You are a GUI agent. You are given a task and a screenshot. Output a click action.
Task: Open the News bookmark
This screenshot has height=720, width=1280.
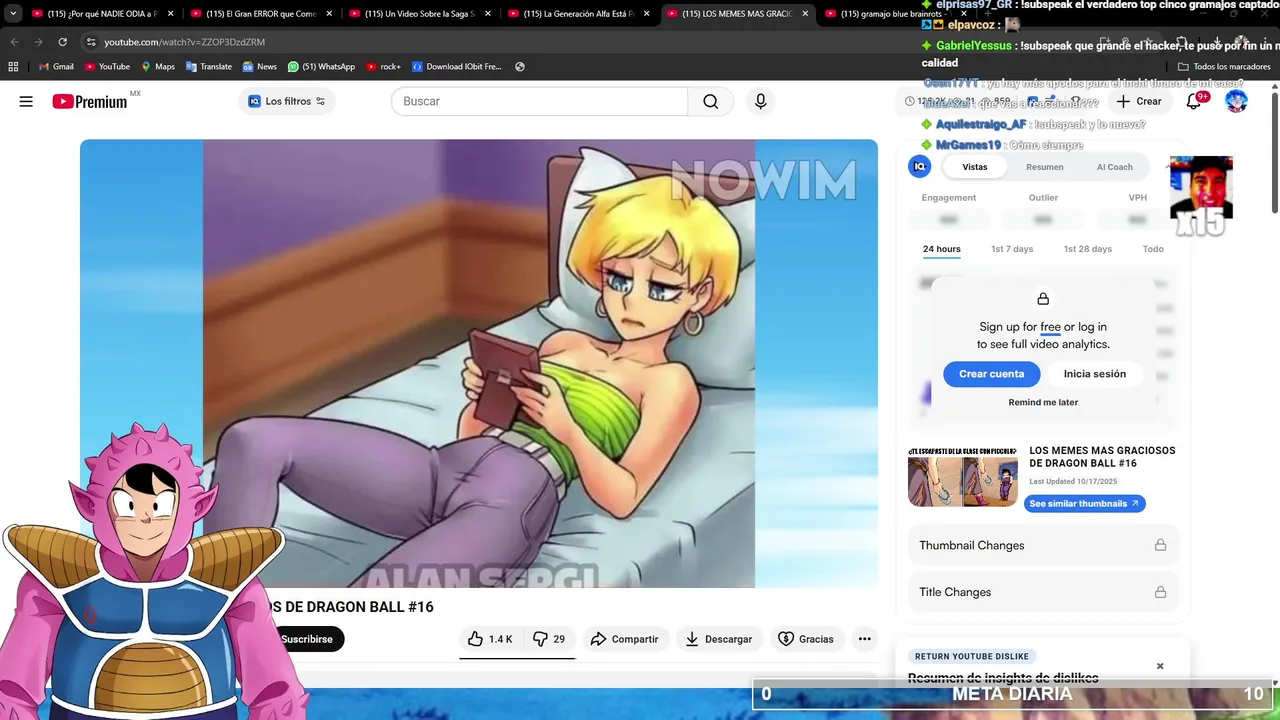[x=259, y=67]
